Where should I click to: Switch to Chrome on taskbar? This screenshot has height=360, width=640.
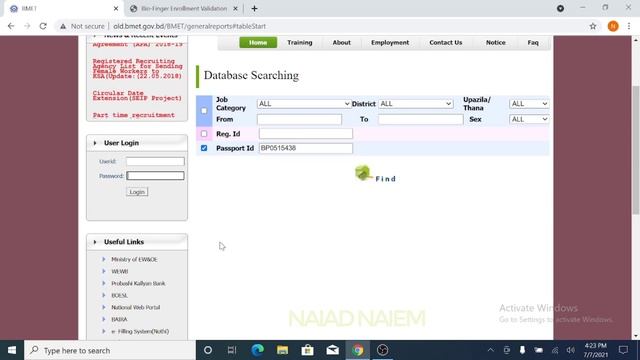click(x=358, y=350)
